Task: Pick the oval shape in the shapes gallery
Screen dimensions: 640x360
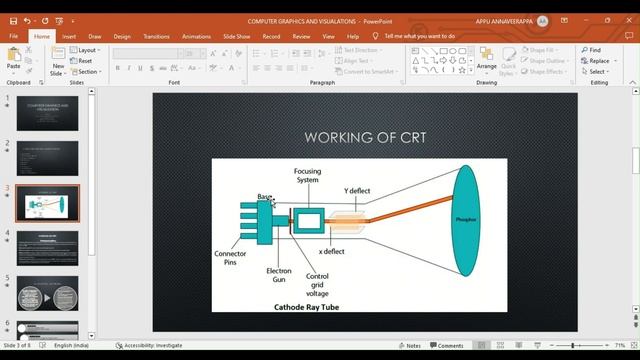Action: (453, 51)
